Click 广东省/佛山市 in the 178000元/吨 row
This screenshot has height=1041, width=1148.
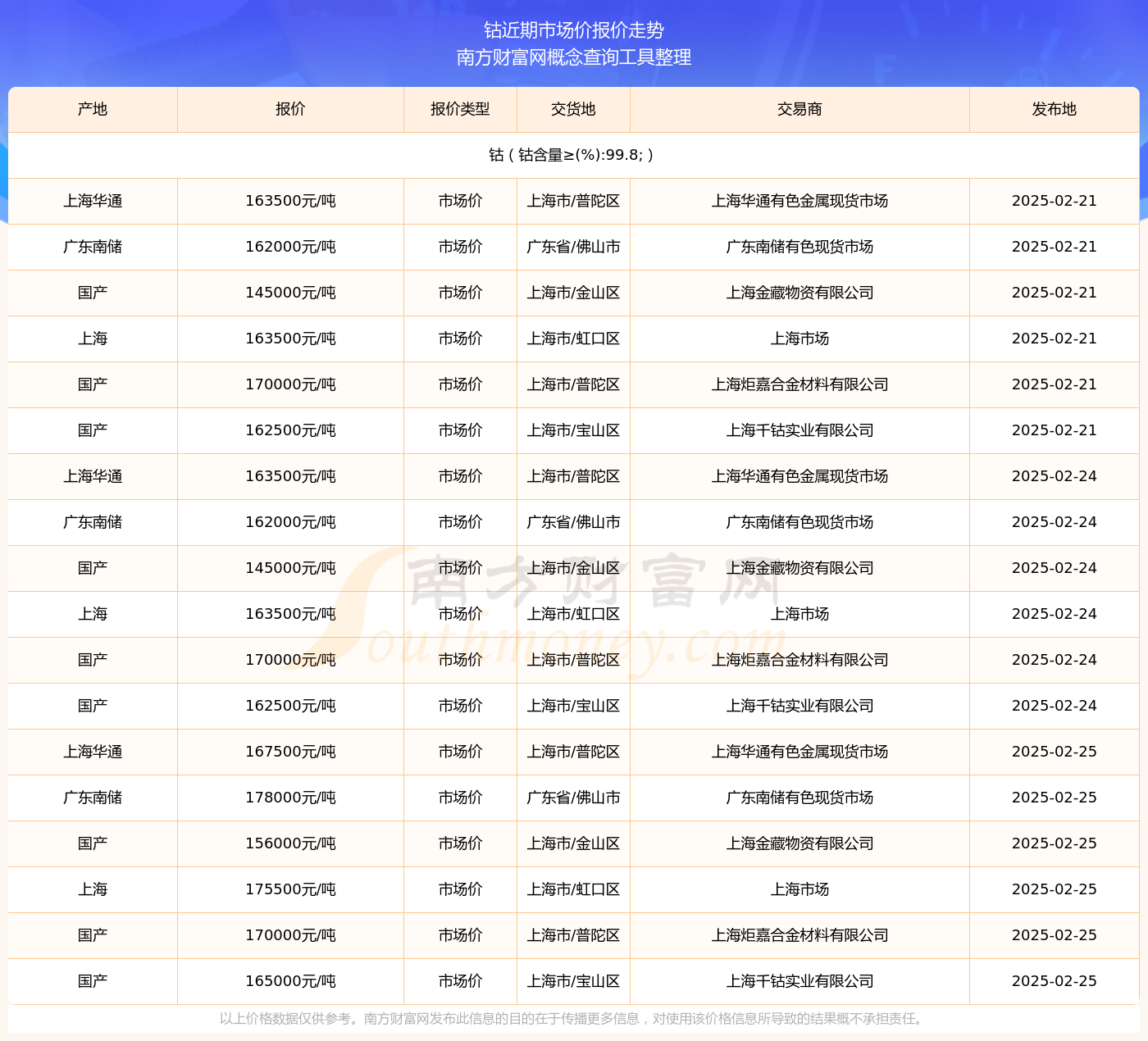pos(573,798)
